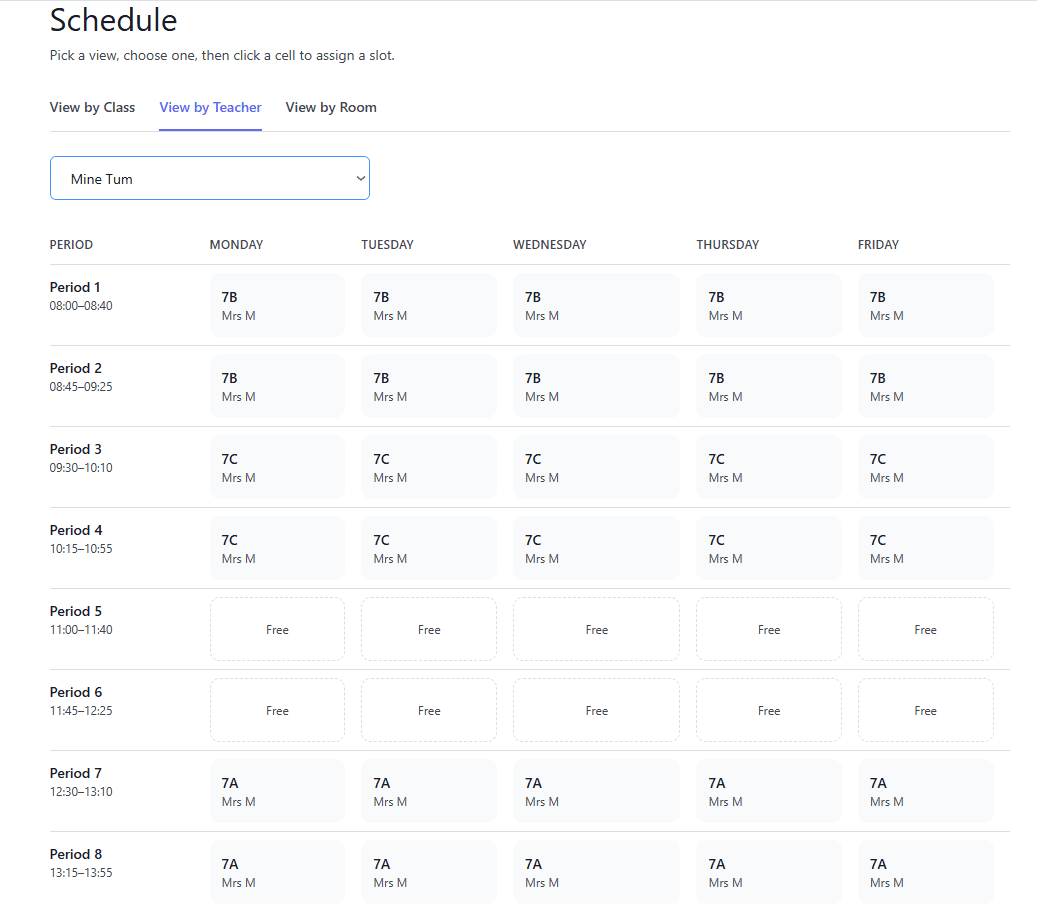Image resolution: width=1037 pixels, height=911 pixels.
Task: Click Thursday Period 2 7B cell
Action: (x=768, y=386)
